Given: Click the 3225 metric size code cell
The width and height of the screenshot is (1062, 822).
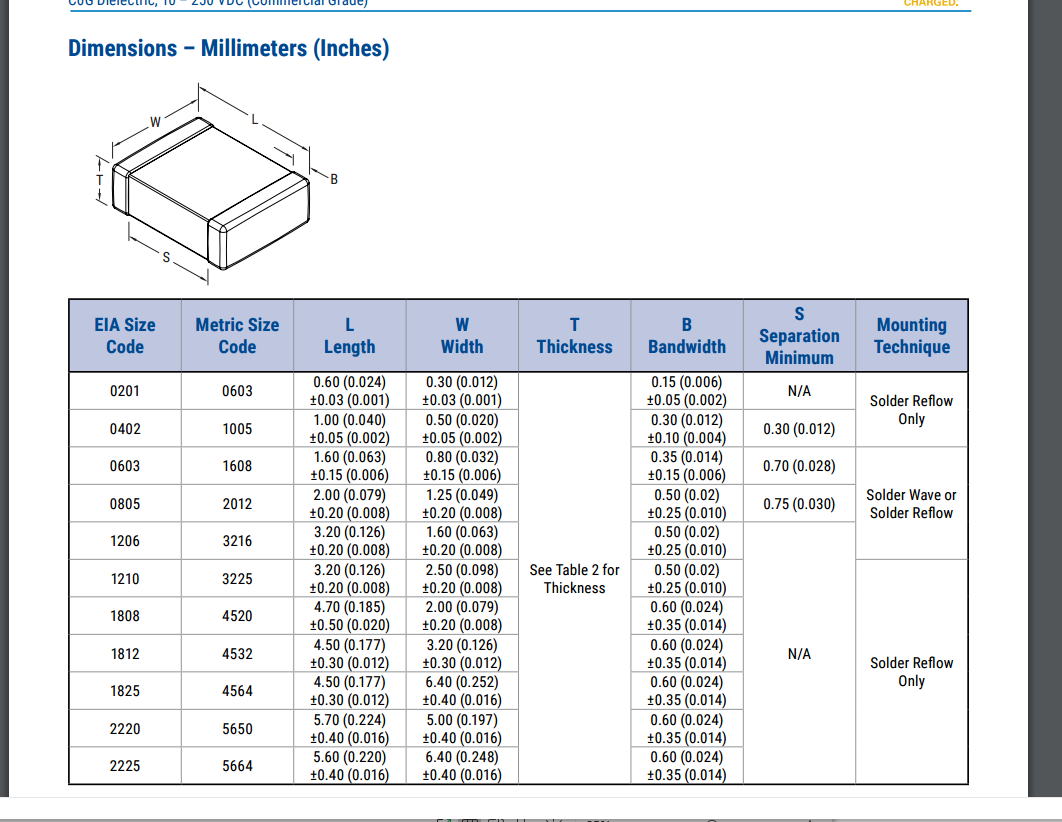Looking at the screenshot, I should [237, 579].
